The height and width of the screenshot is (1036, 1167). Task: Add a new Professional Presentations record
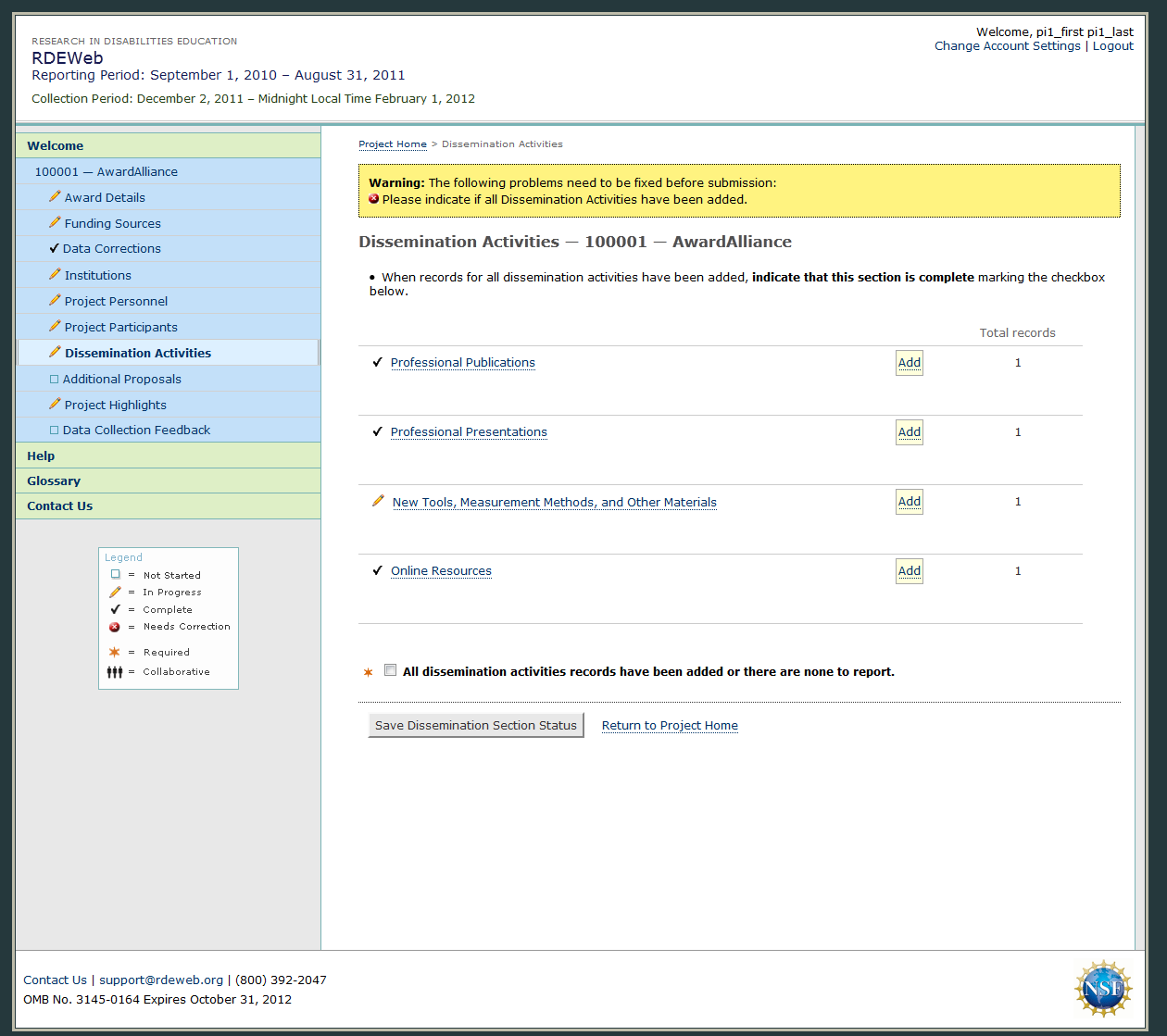[909, 432]
